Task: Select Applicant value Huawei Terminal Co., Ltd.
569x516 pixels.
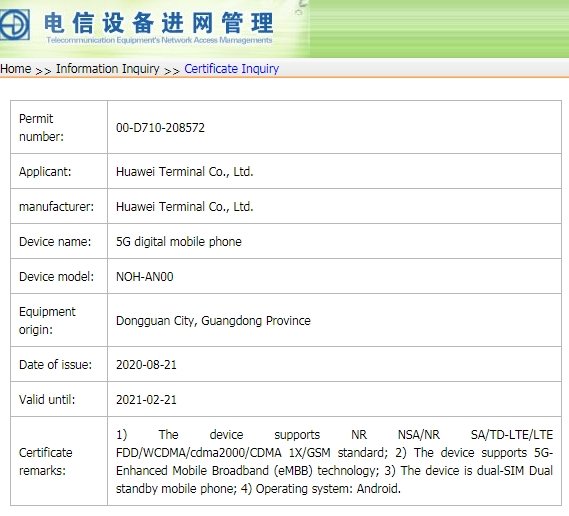Action: 184,172
